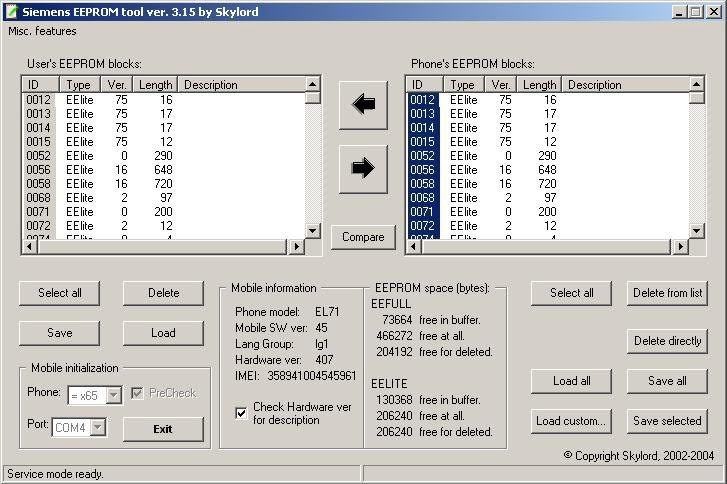Open the Misc. features menu
The width and height of the screenshot is (727, 484).
coord(42,31)
